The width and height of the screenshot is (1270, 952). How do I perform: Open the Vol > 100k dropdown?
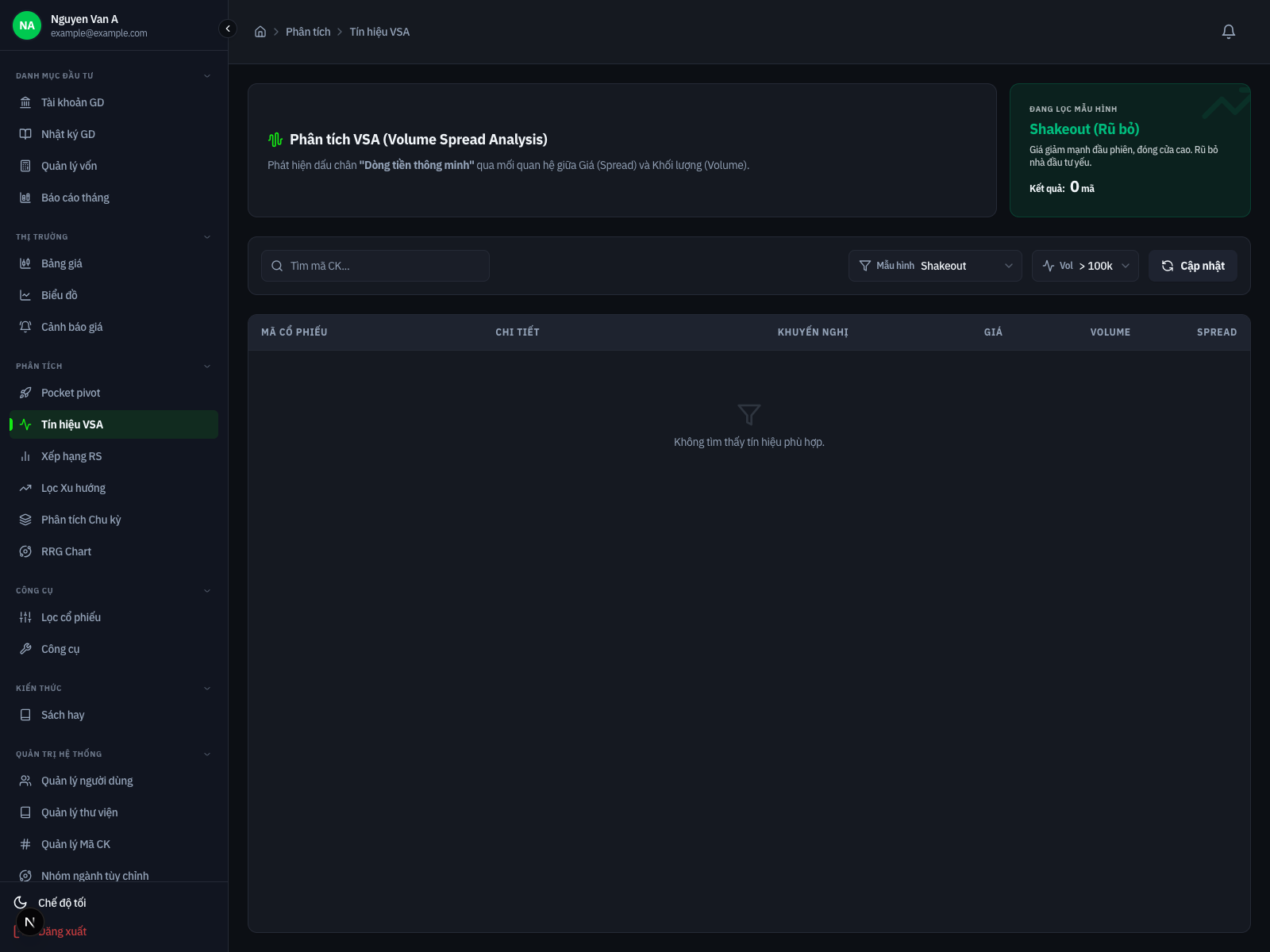pos(1084,266)
